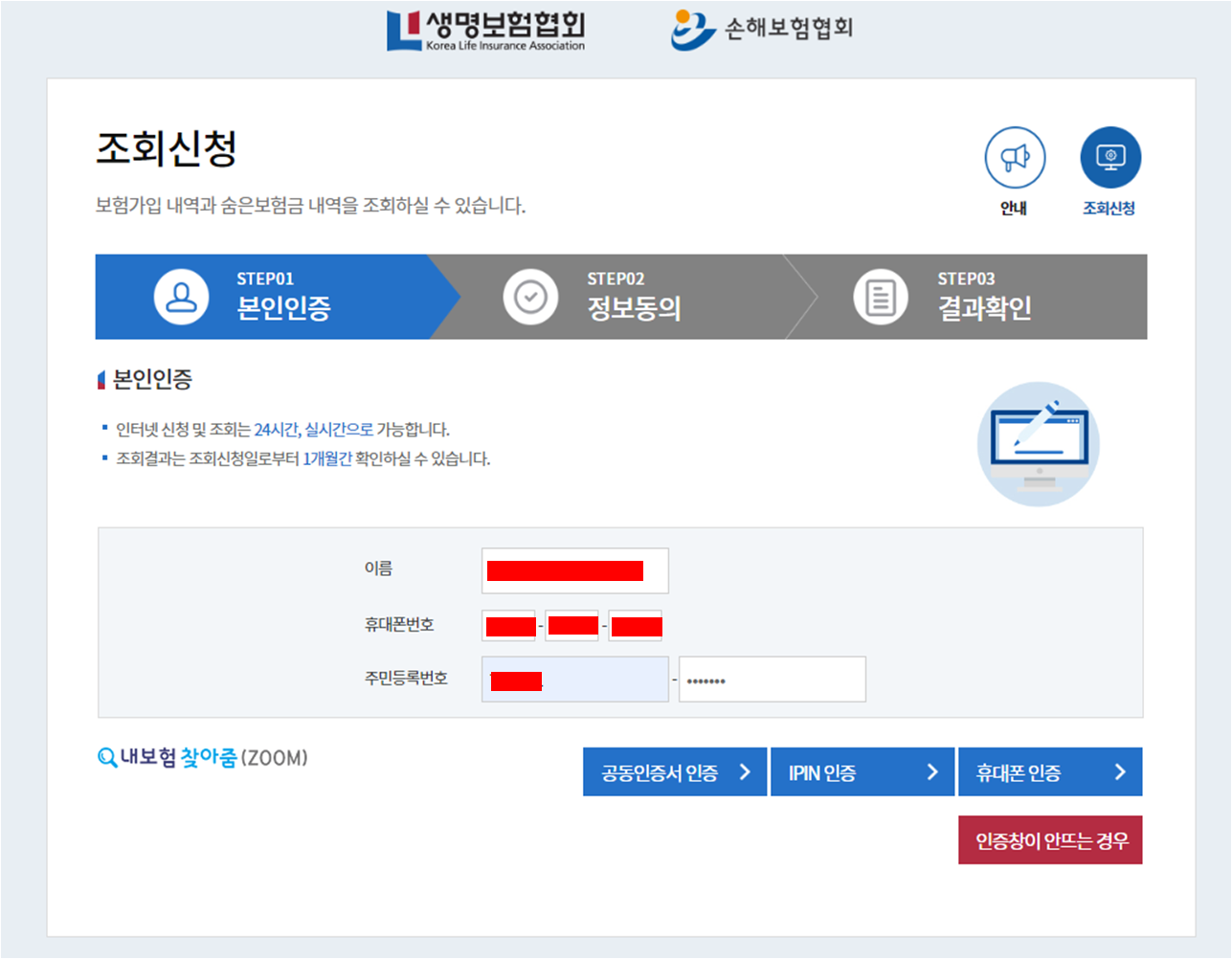This screenshot has width=1232, height=959.
Task: Click the STEP01 person icon
Action: tap(181, 297)
